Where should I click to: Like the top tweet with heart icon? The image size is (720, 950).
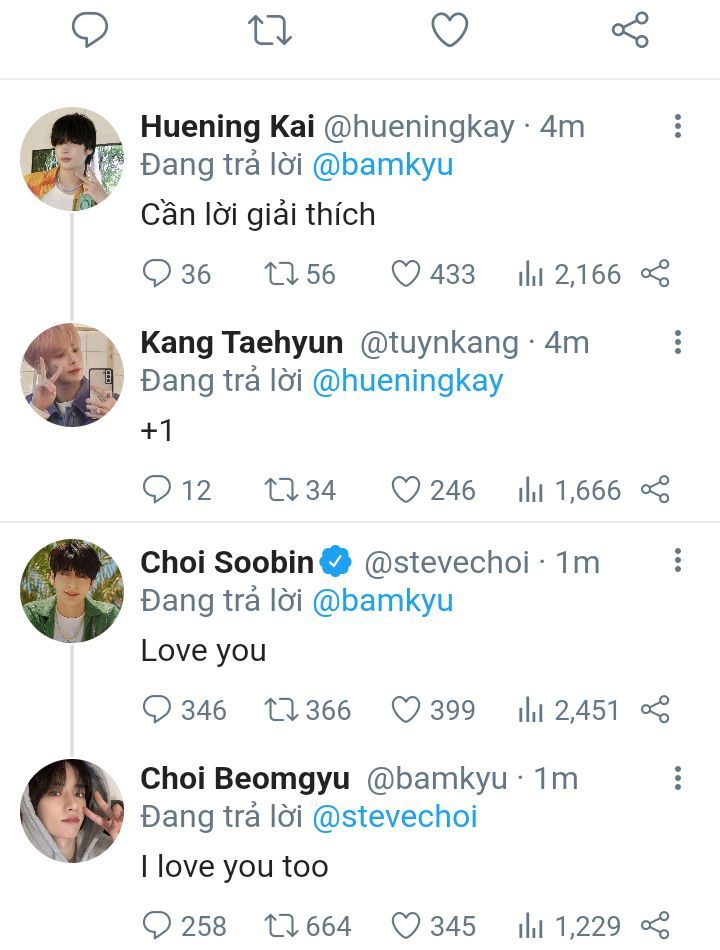click(450, 30)
